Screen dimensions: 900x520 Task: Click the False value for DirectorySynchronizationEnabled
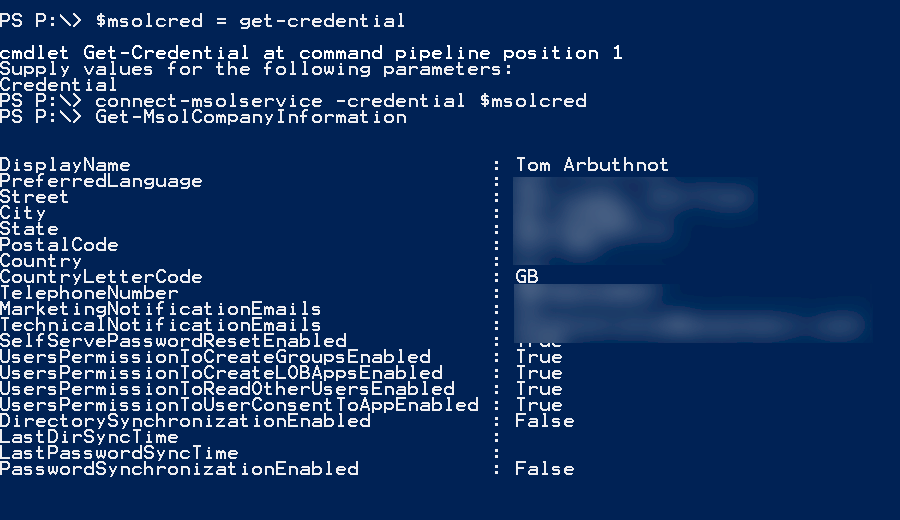(545, 421)
